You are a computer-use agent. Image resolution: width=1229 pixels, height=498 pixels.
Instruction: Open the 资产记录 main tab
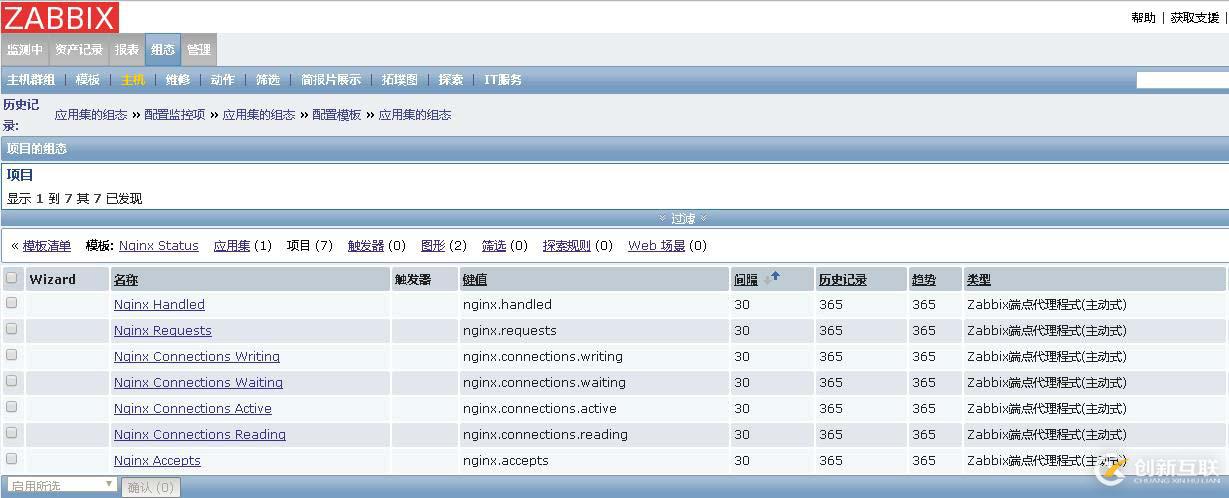[79, 50]
